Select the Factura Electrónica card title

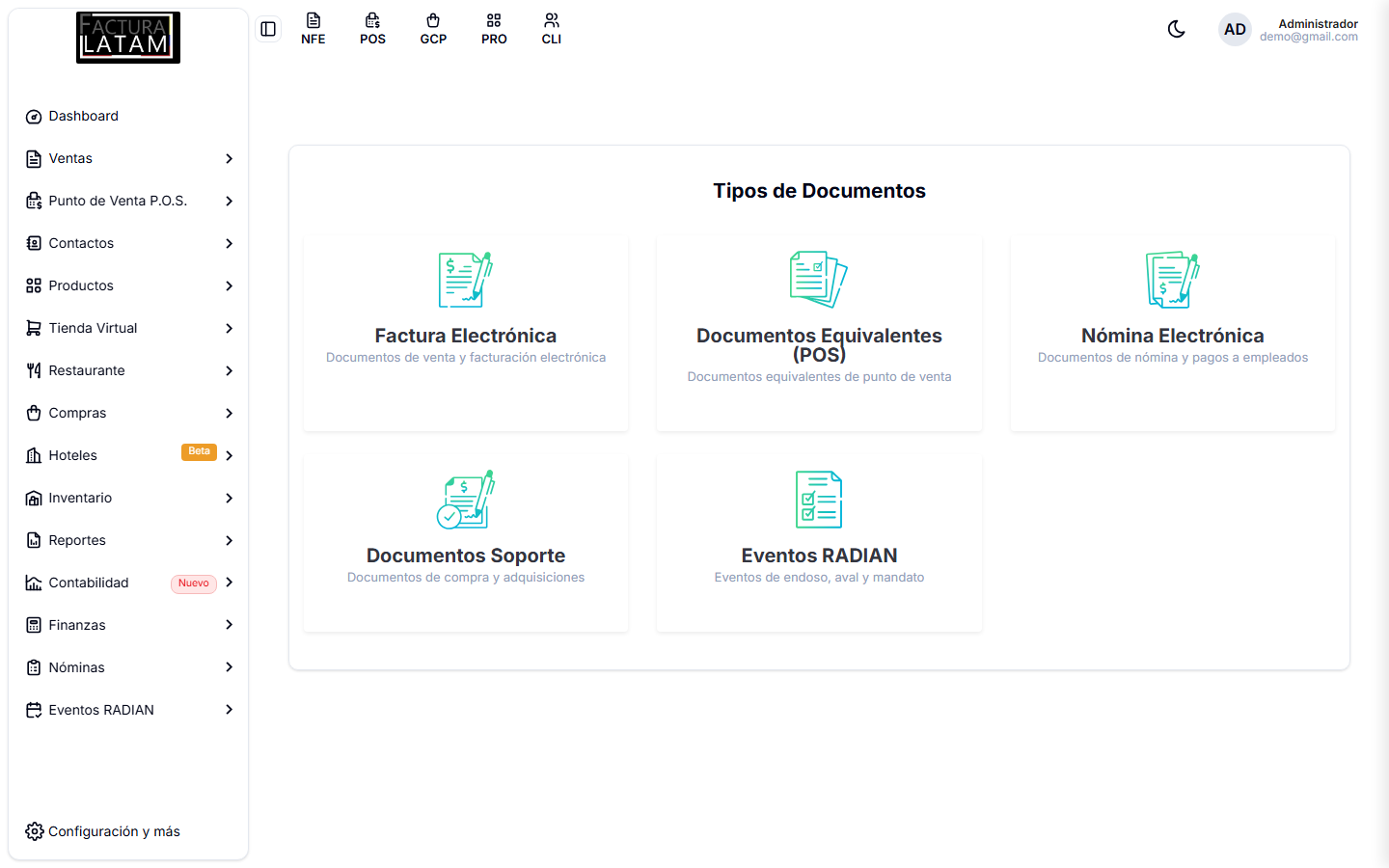(466, 336)
